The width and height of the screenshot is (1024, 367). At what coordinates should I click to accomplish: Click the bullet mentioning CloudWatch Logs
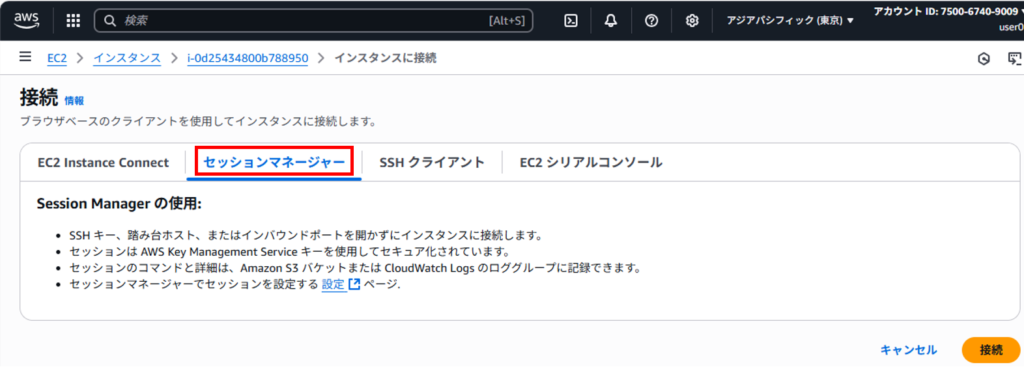[x=355, y=268]
